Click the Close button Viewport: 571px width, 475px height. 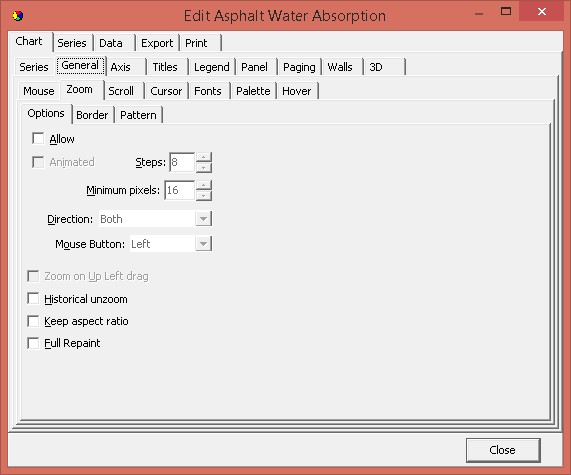click(x=503, y=450)
